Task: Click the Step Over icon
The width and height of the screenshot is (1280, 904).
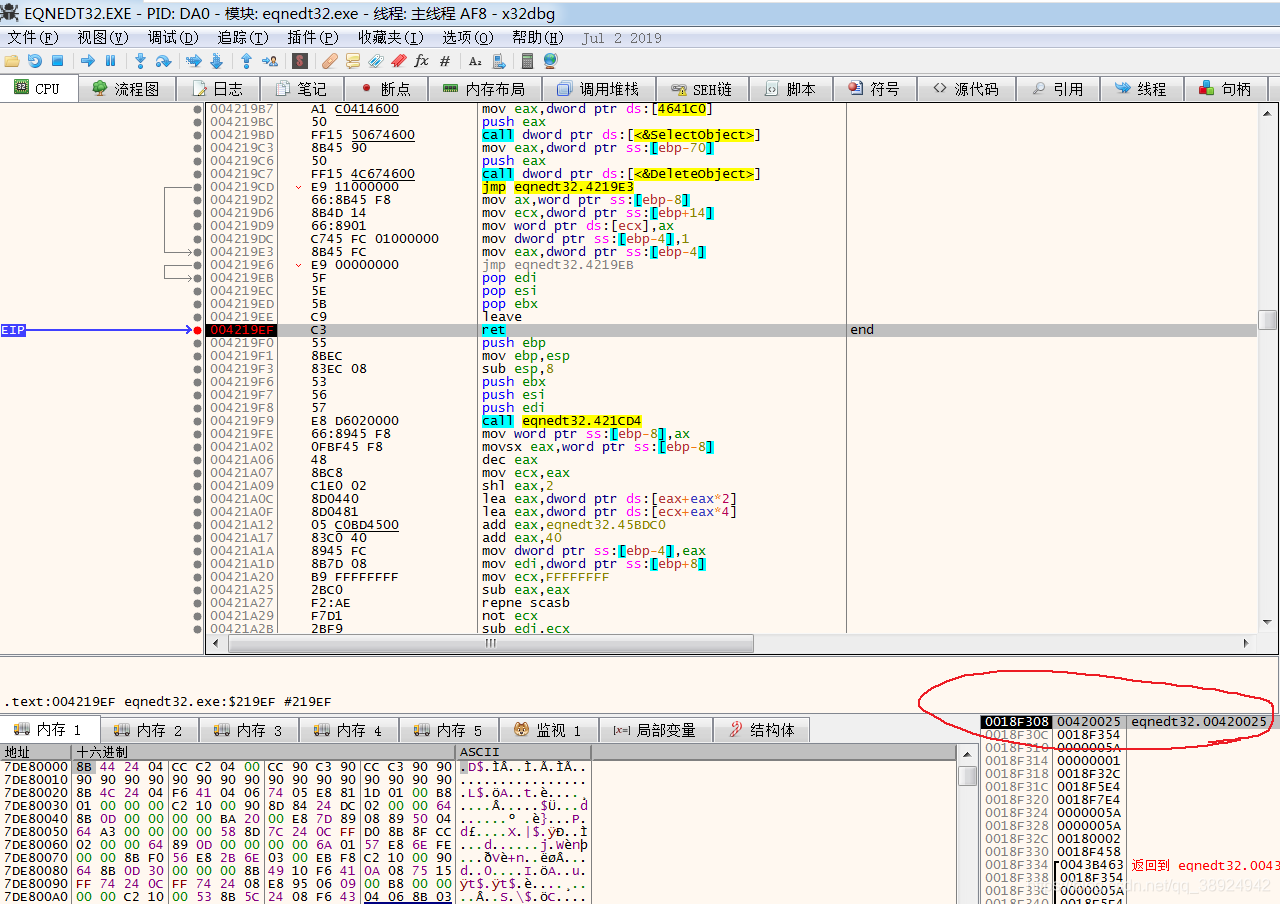Action: click(x=163, y=61)
